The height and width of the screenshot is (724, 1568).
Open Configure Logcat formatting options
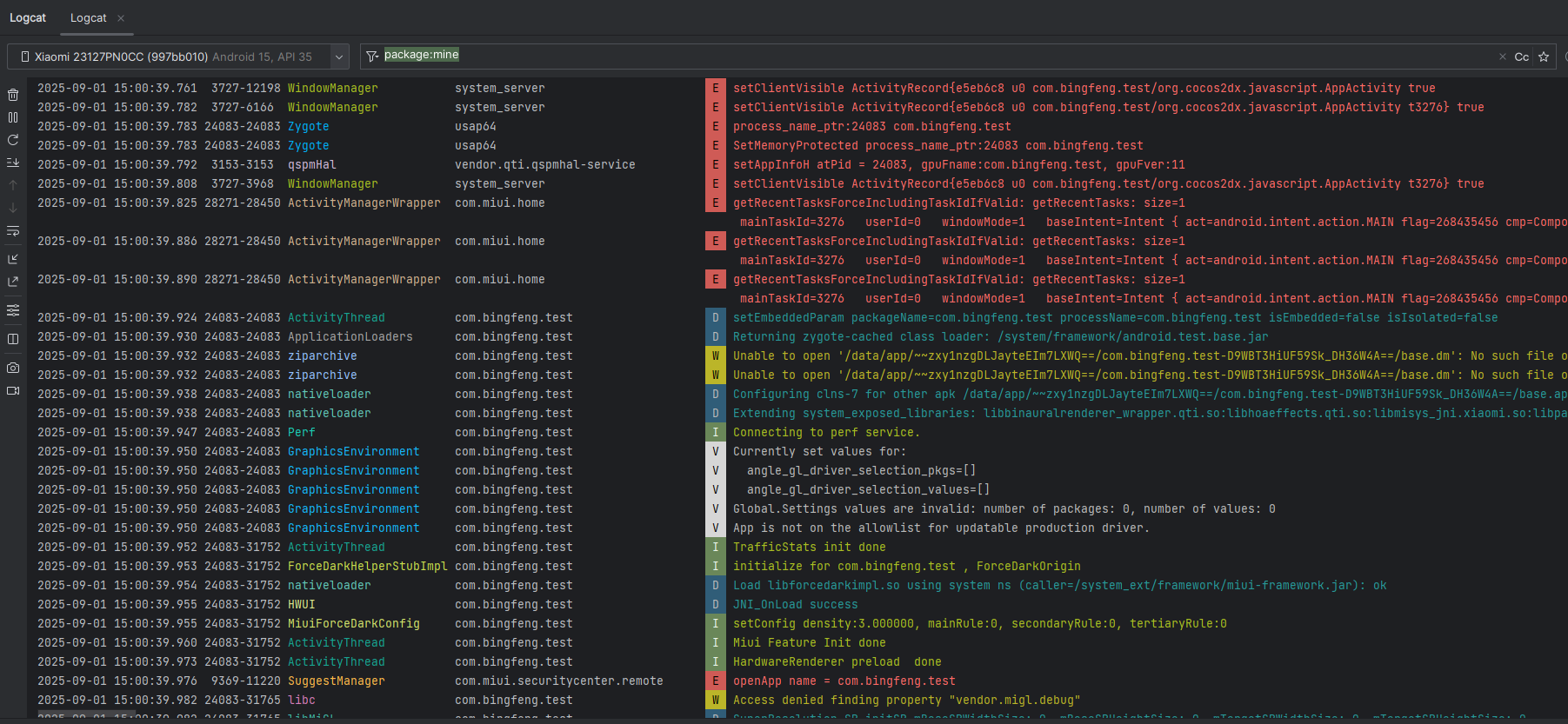point(13,310)
